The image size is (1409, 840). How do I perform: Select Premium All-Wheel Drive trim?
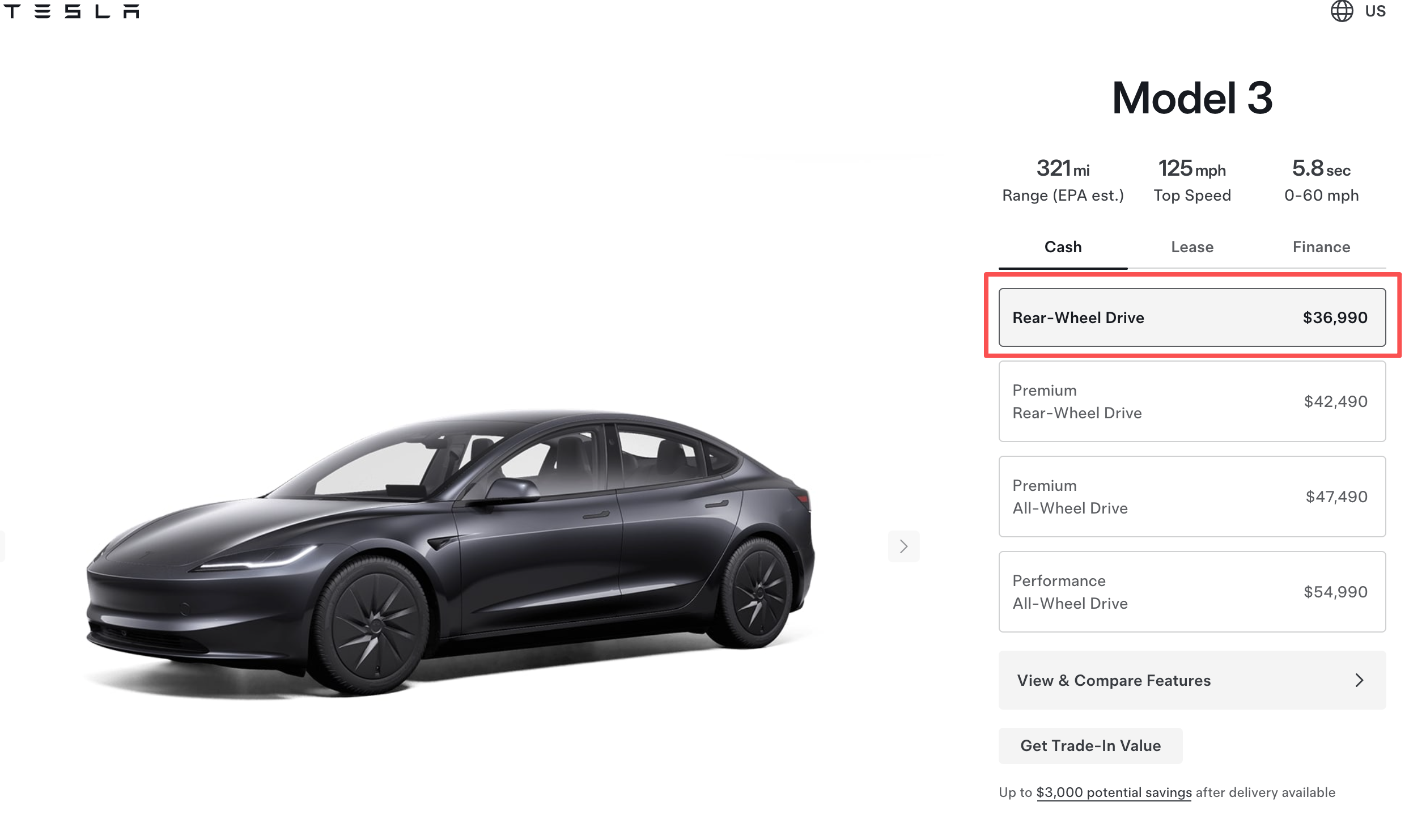tap(1192, 497)
